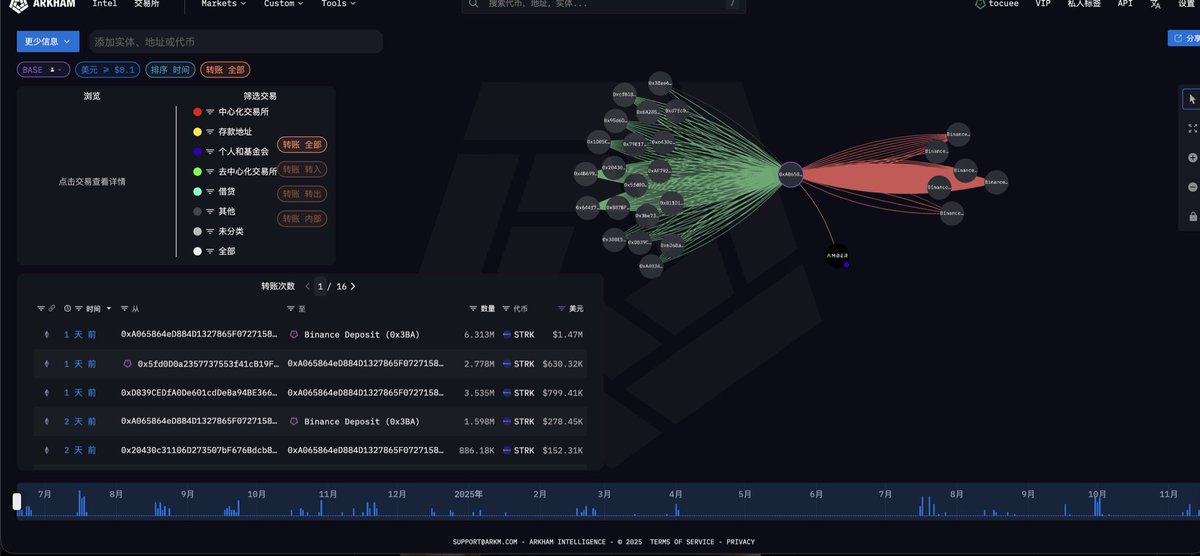This screenshot has width=1200, height=556.
Task: Select 转账 内部 filter pill
Action: pyautogui.click(x=302, y=218)
